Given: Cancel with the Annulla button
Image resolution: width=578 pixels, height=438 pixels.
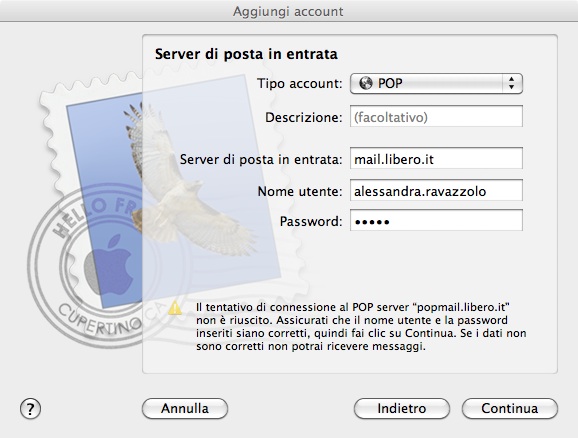Looking at the screenshot, I should click(185, 409).
